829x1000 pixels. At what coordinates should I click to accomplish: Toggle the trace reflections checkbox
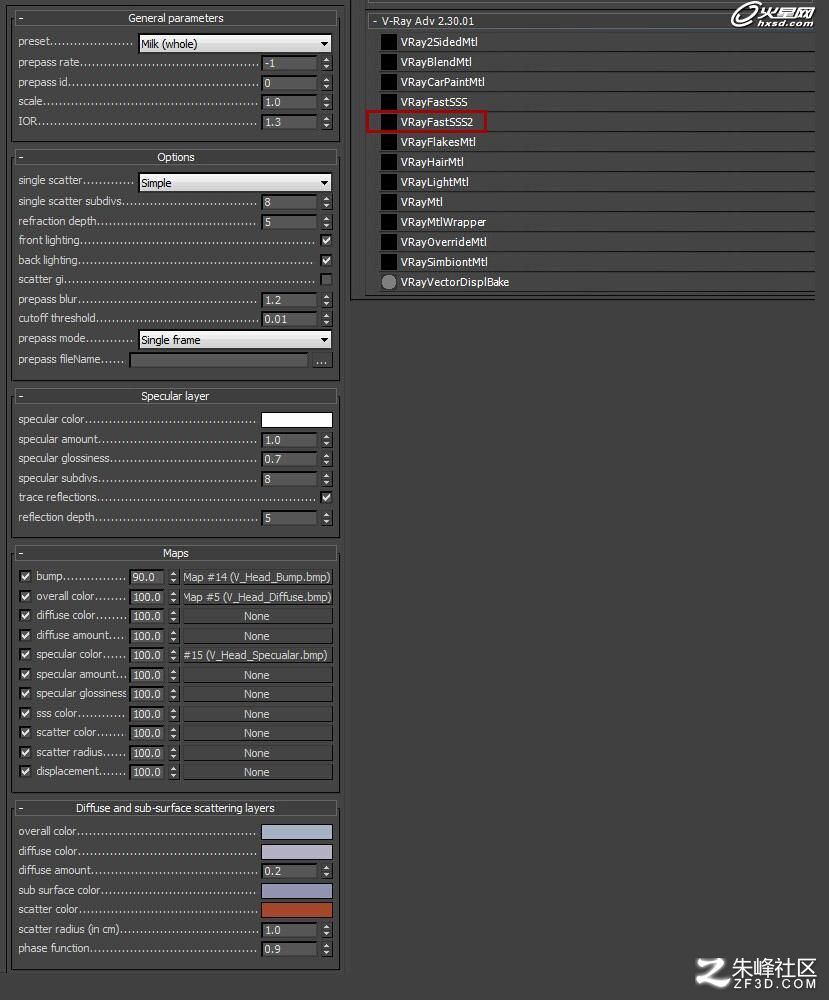pos(326,497)
